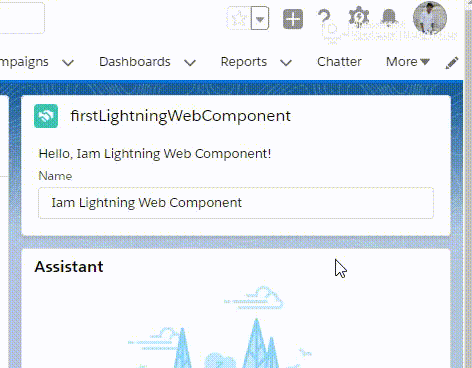Click the pencil edit navigation icon

click(x=452, y=63)
